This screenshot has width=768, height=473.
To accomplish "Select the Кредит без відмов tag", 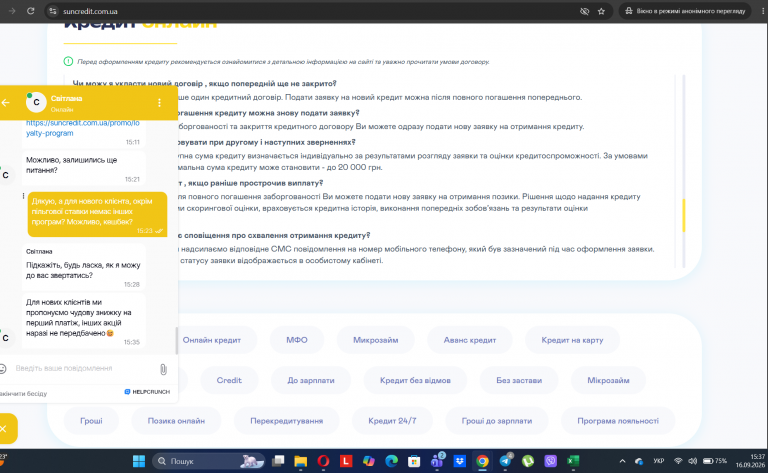I will coord(415,380).
